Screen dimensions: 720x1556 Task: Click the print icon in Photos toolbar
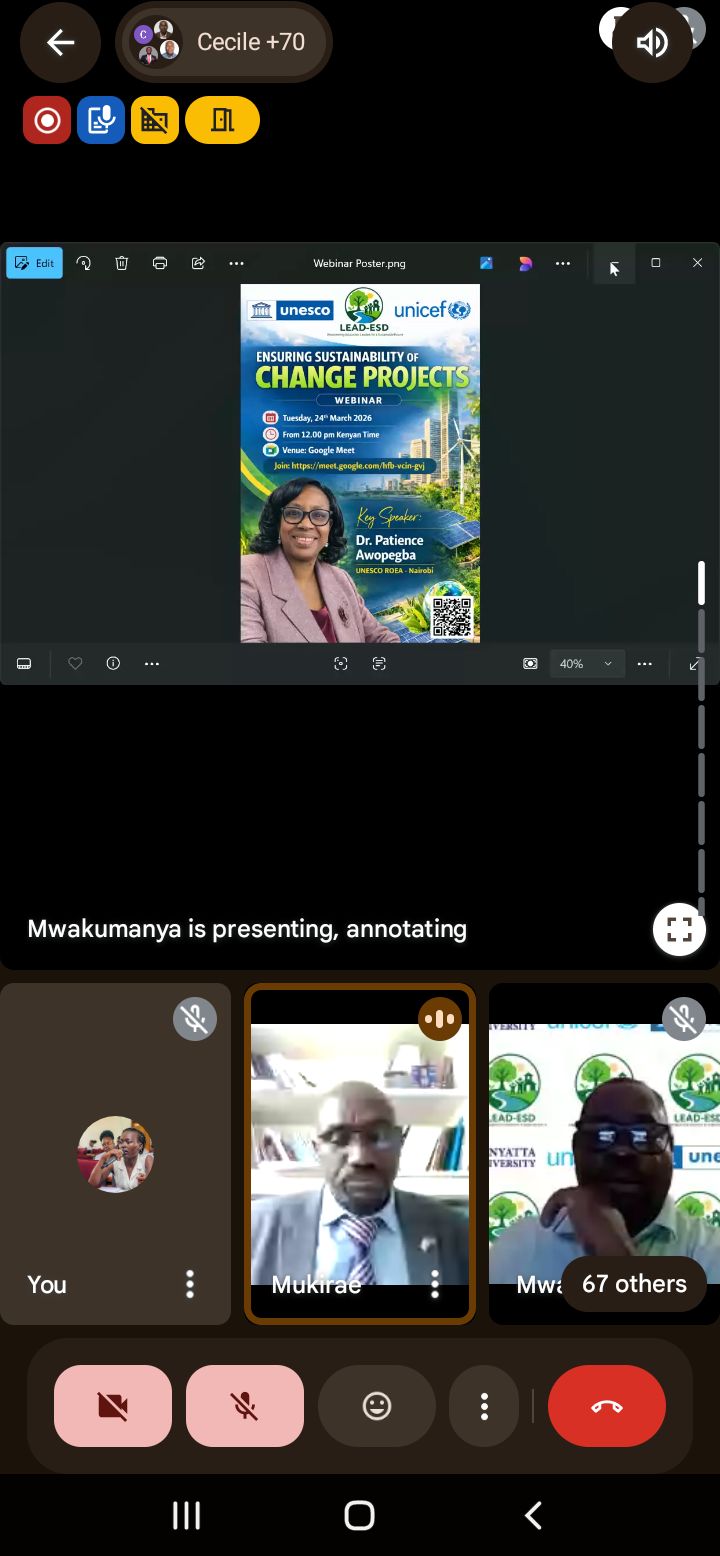(x=160, y=263)
